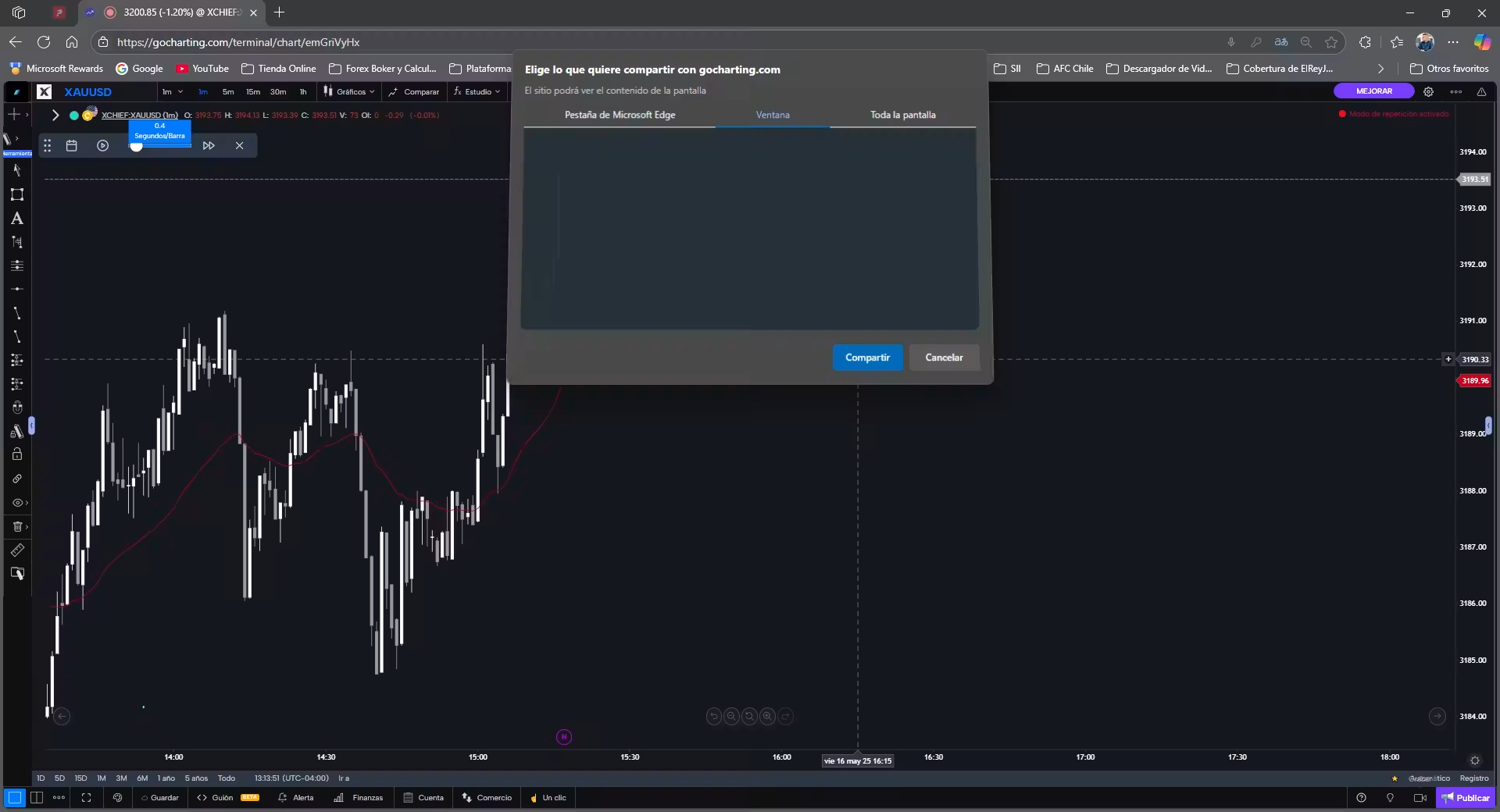This screenshot has width=1500, height=812.
Task: Click the Cancelar button in the dialog
Action: coord(944,358)
